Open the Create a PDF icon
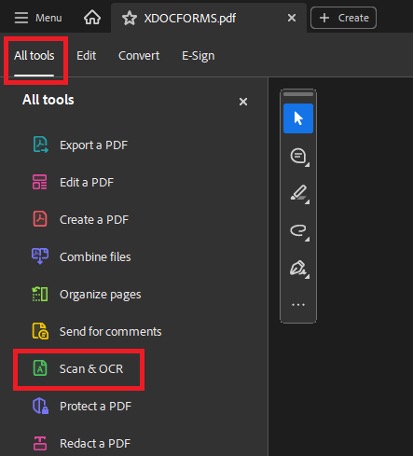The width and height of the screenshot is (414, 456). [40, 219]
